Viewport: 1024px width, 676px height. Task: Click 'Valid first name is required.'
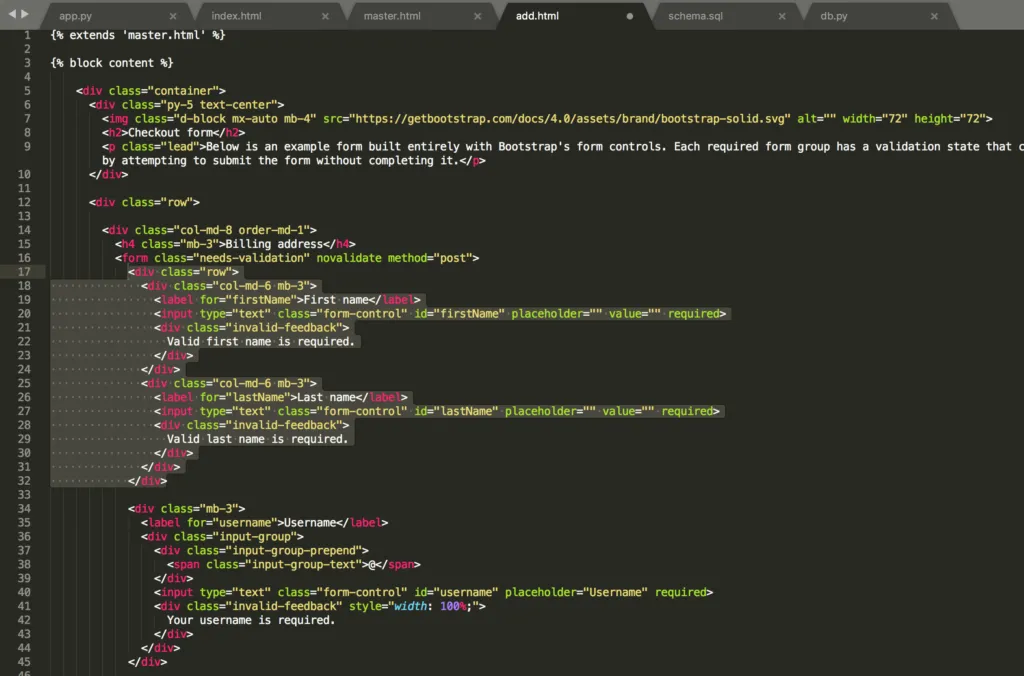261,342
